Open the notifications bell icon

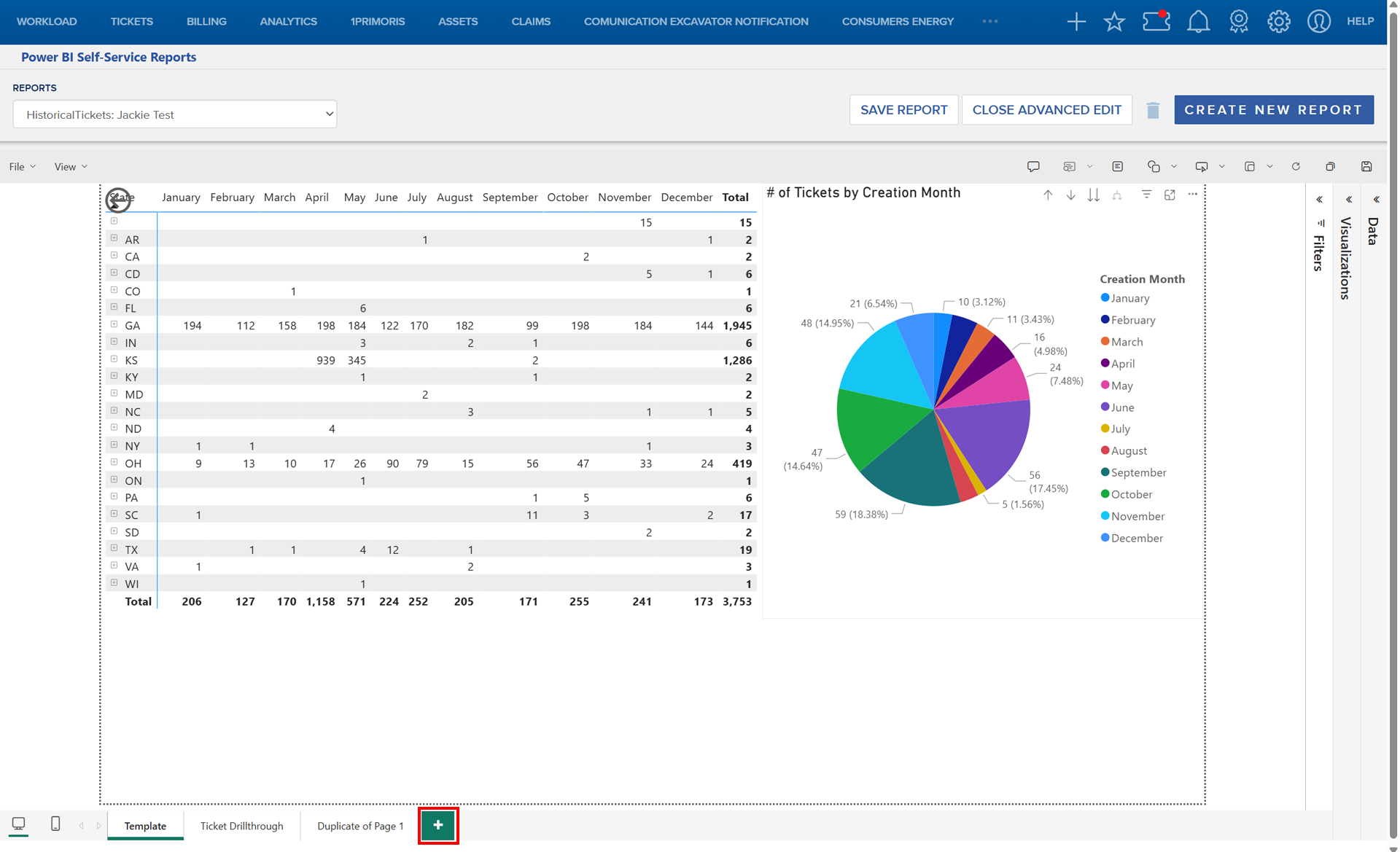click(x=1198, y=22)
